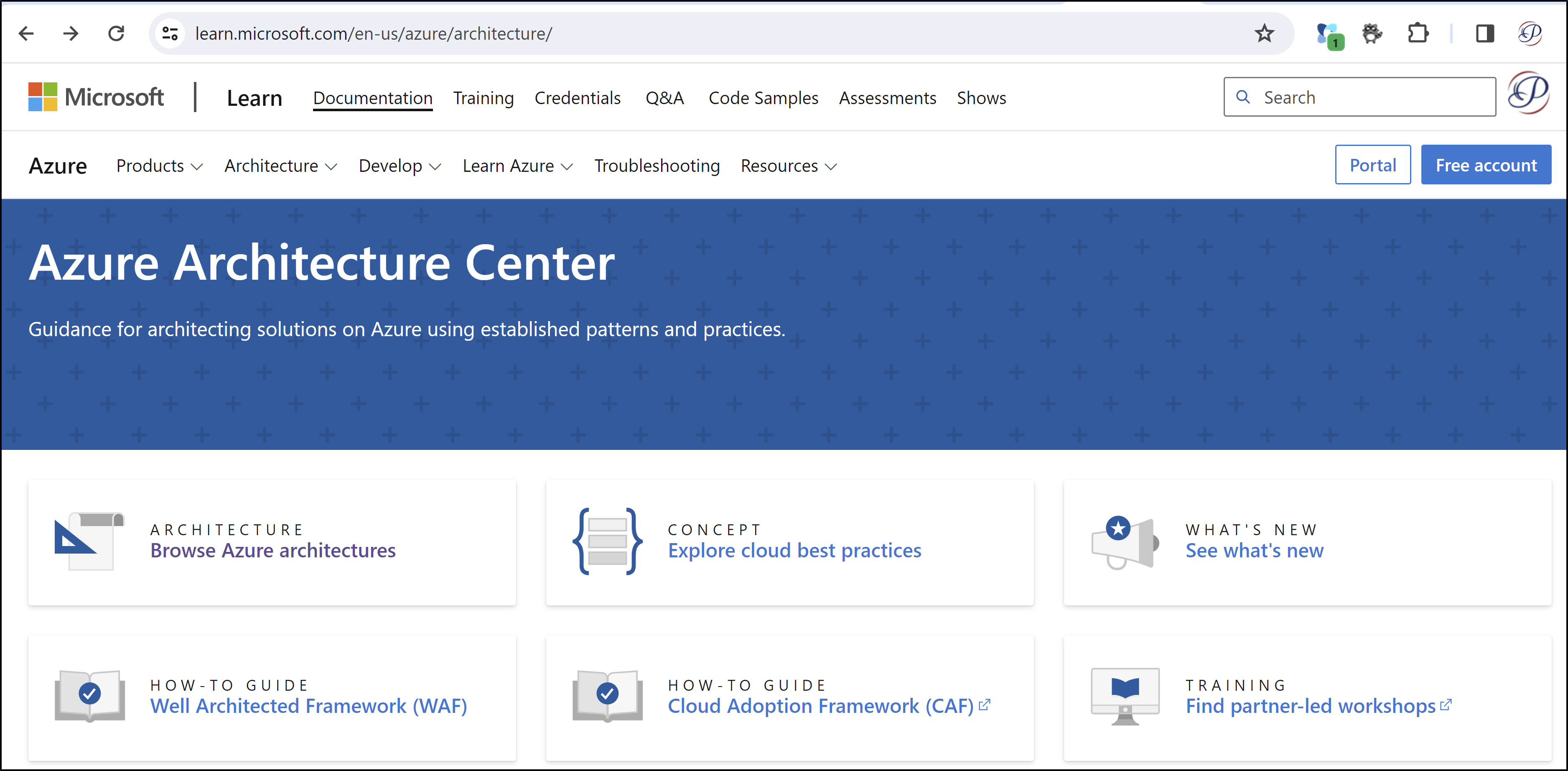Open Browse Azure architectures link
Screen dimensions: 1568x771
point(273,551)
